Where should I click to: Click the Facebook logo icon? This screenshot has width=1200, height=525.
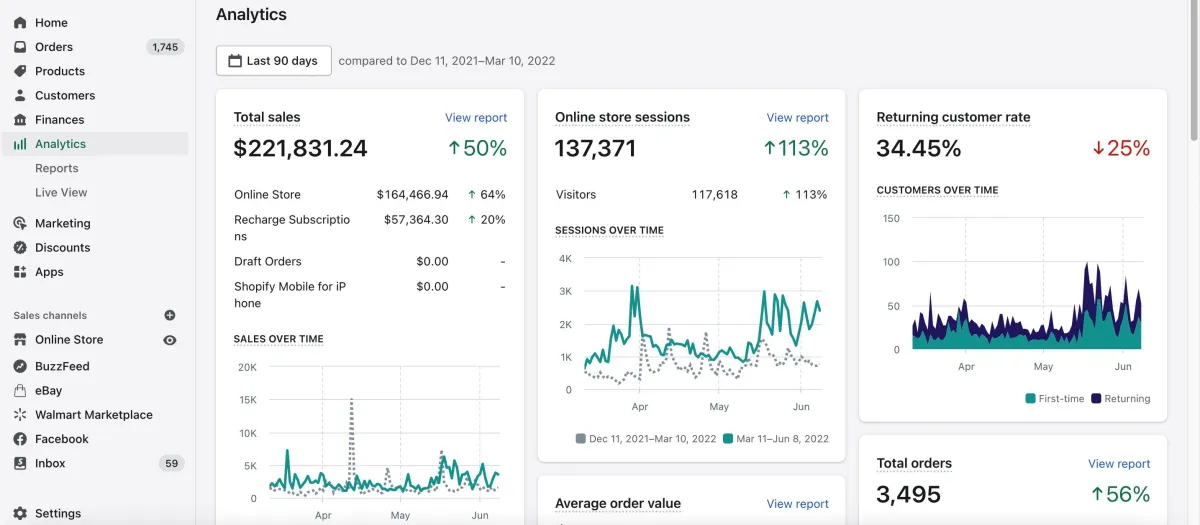(20, 439)
